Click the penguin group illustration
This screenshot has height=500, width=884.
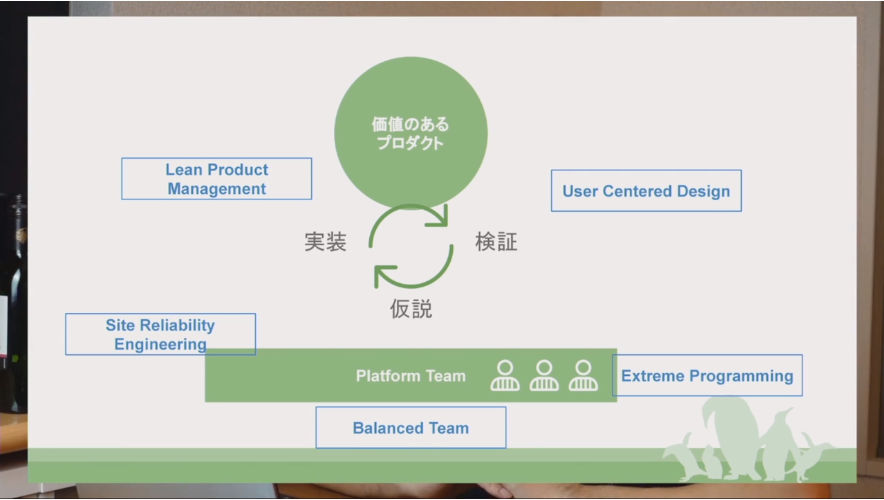(x=747, y=440)
